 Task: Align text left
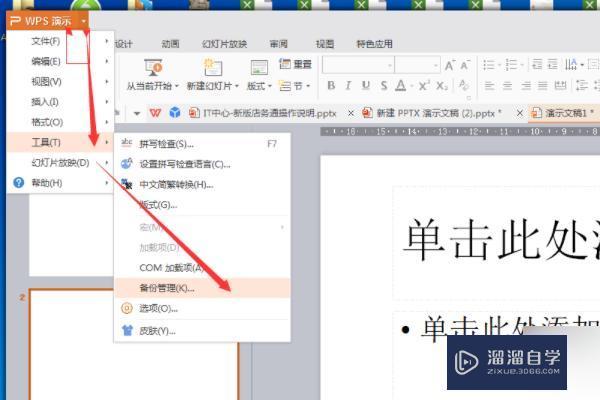tap(489, 85)
